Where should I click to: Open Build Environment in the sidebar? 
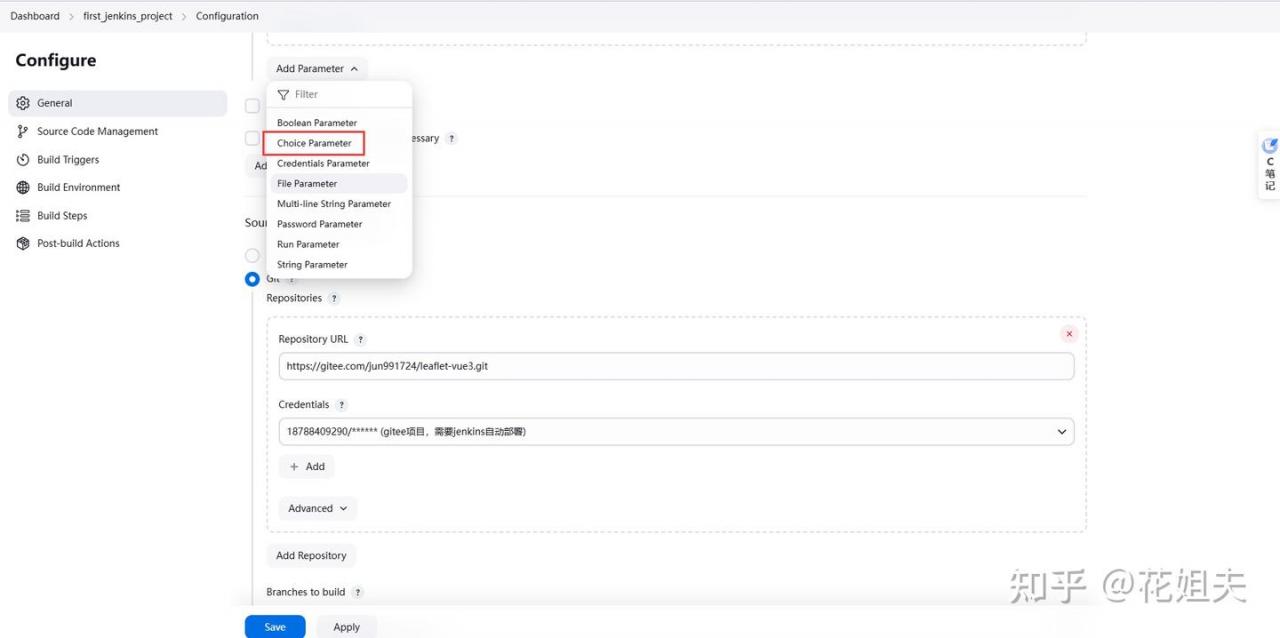78,187
